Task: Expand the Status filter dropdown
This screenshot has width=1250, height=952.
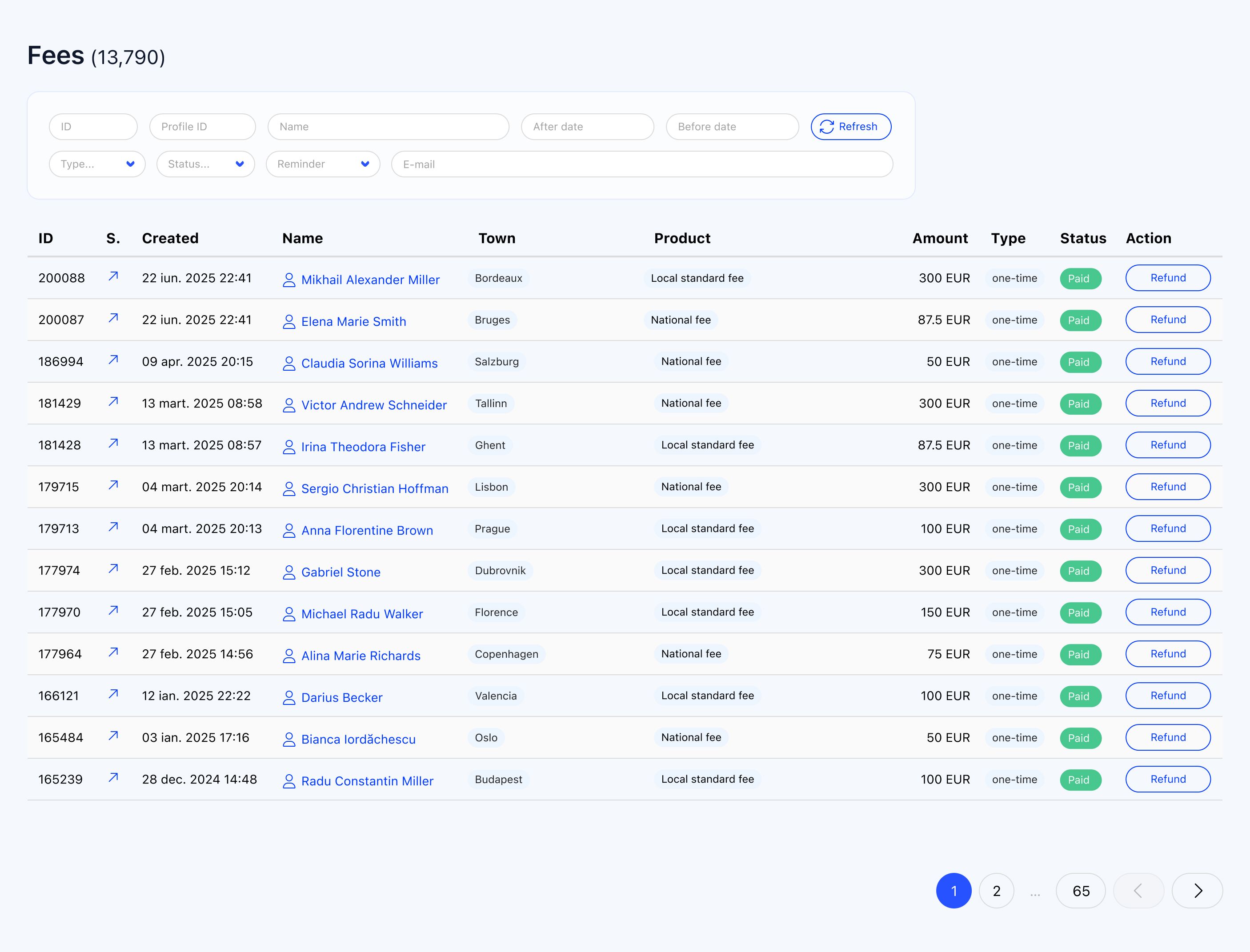Action: click(x=205, y=164)
